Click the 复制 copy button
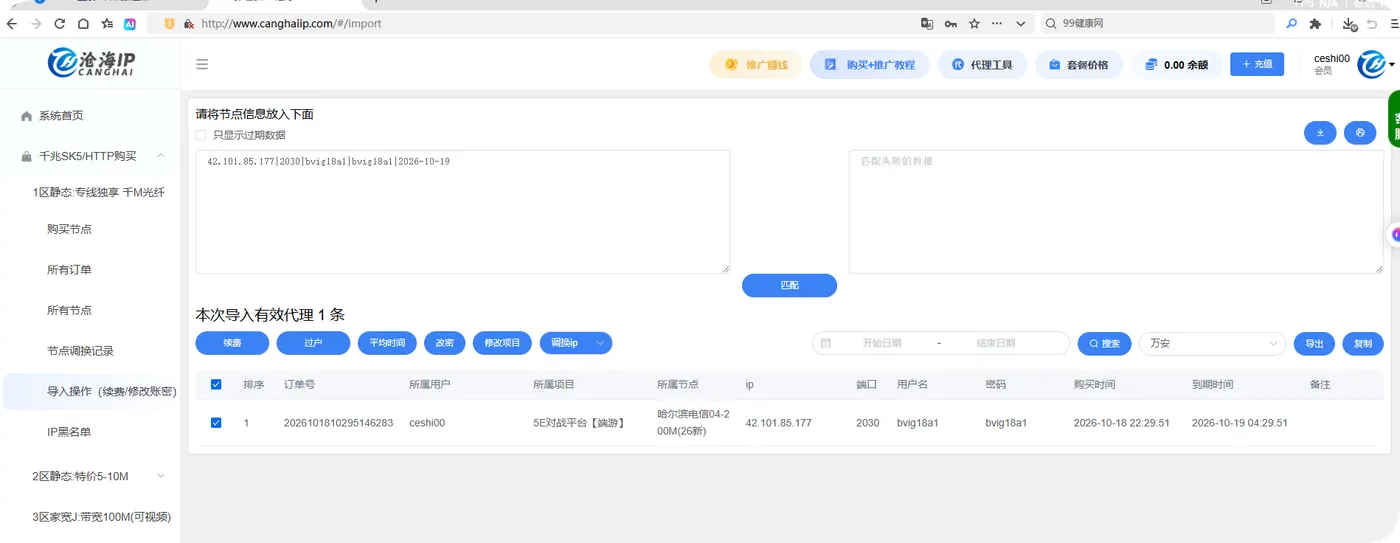1400x543 pixels. [1363, 343]
